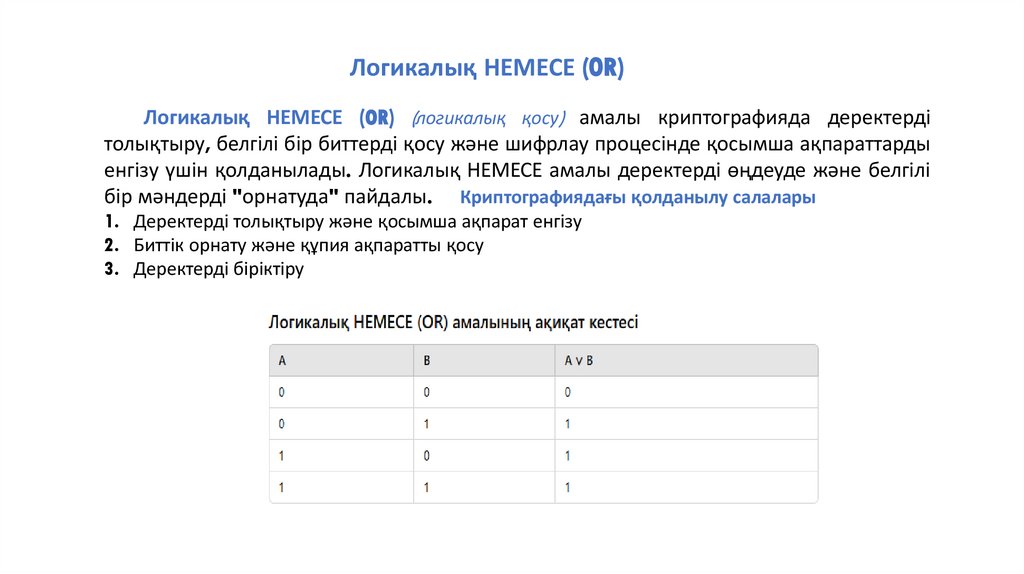1024x574 pixels.
Task: Select list item "Деректерді біріктіру"
Action: click(x=219, y=269)
